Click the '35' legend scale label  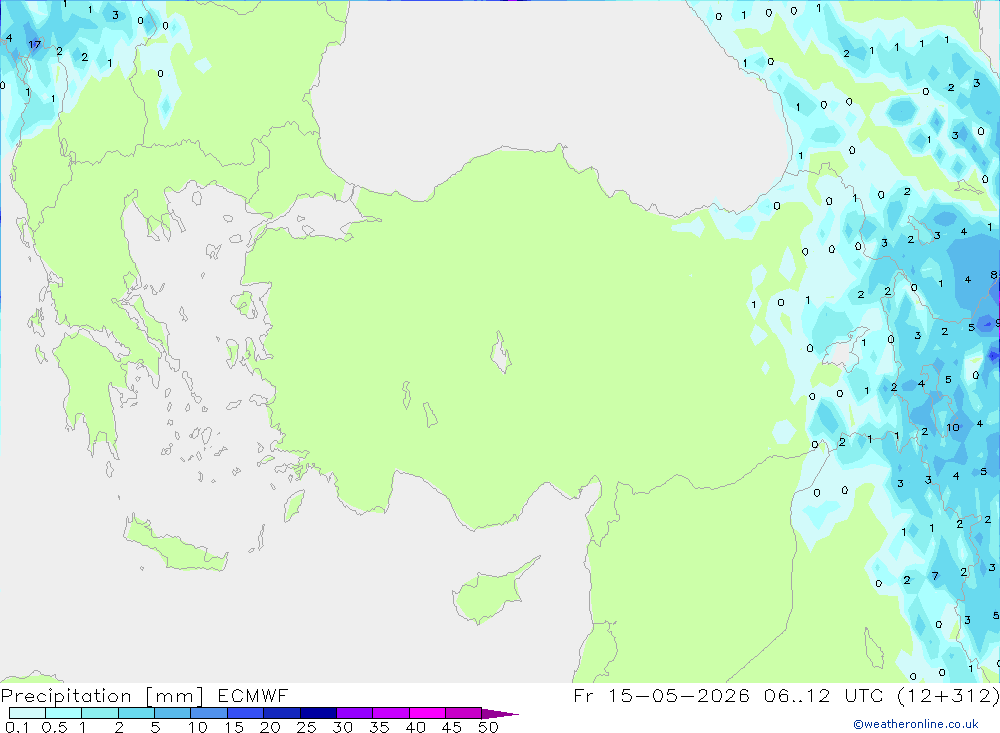tap(379, 727)
